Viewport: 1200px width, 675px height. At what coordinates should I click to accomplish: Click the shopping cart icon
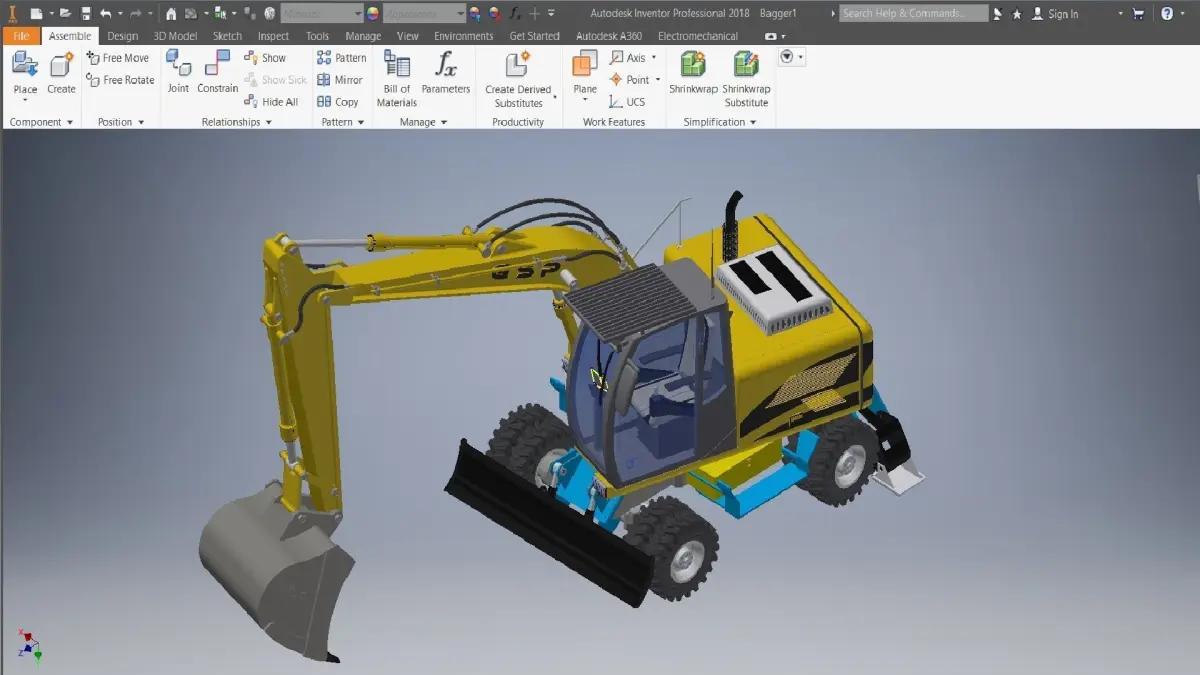coord(1138,14)
